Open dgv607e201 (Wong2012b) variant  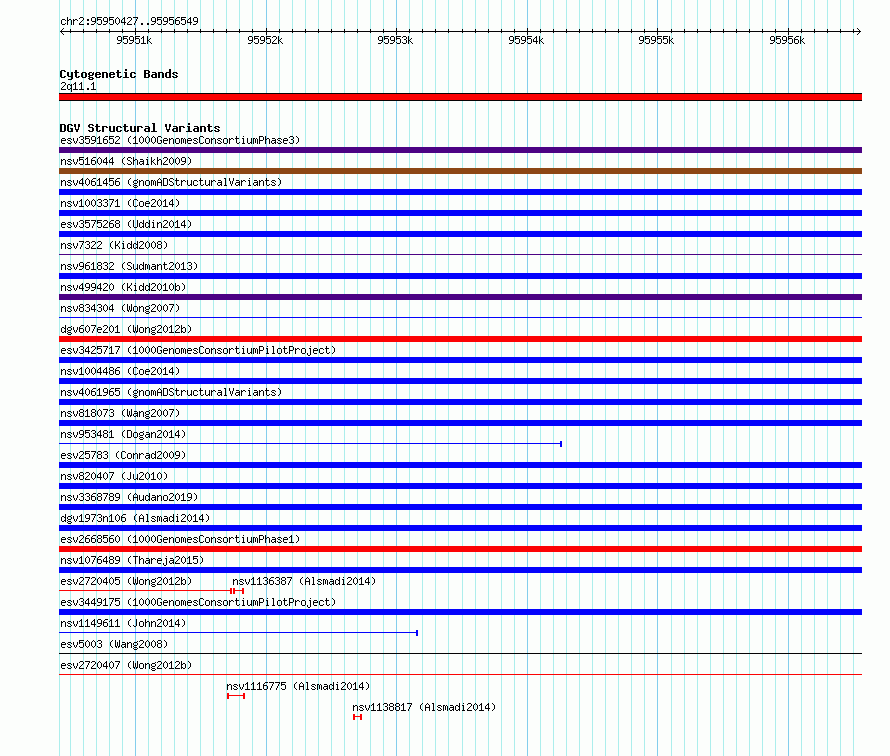coord(126,329)
